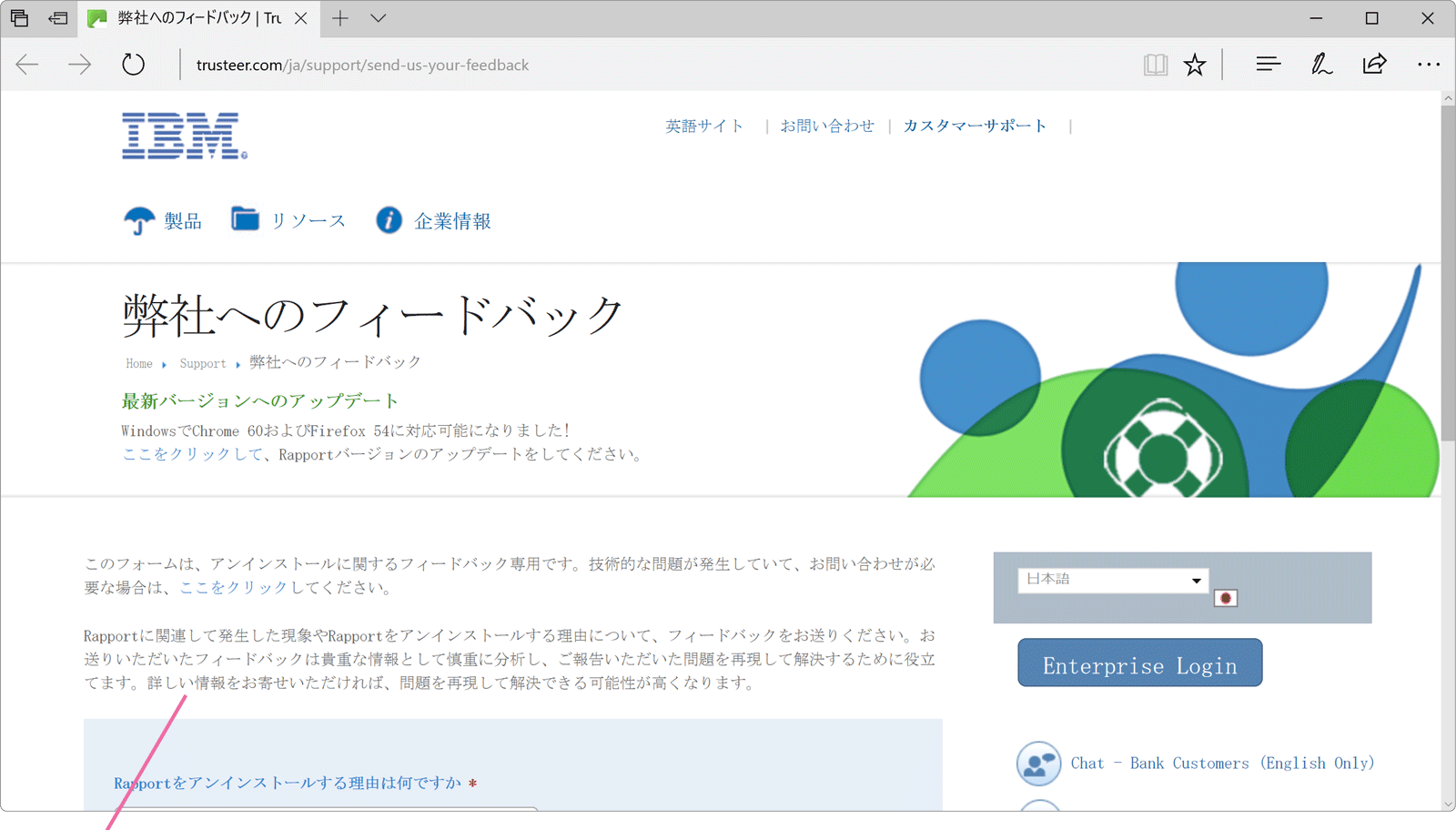
Task: Click Rapportをアンインストールする理由は何ですか label
Action: pyautogui.click(x=288, y=783)
